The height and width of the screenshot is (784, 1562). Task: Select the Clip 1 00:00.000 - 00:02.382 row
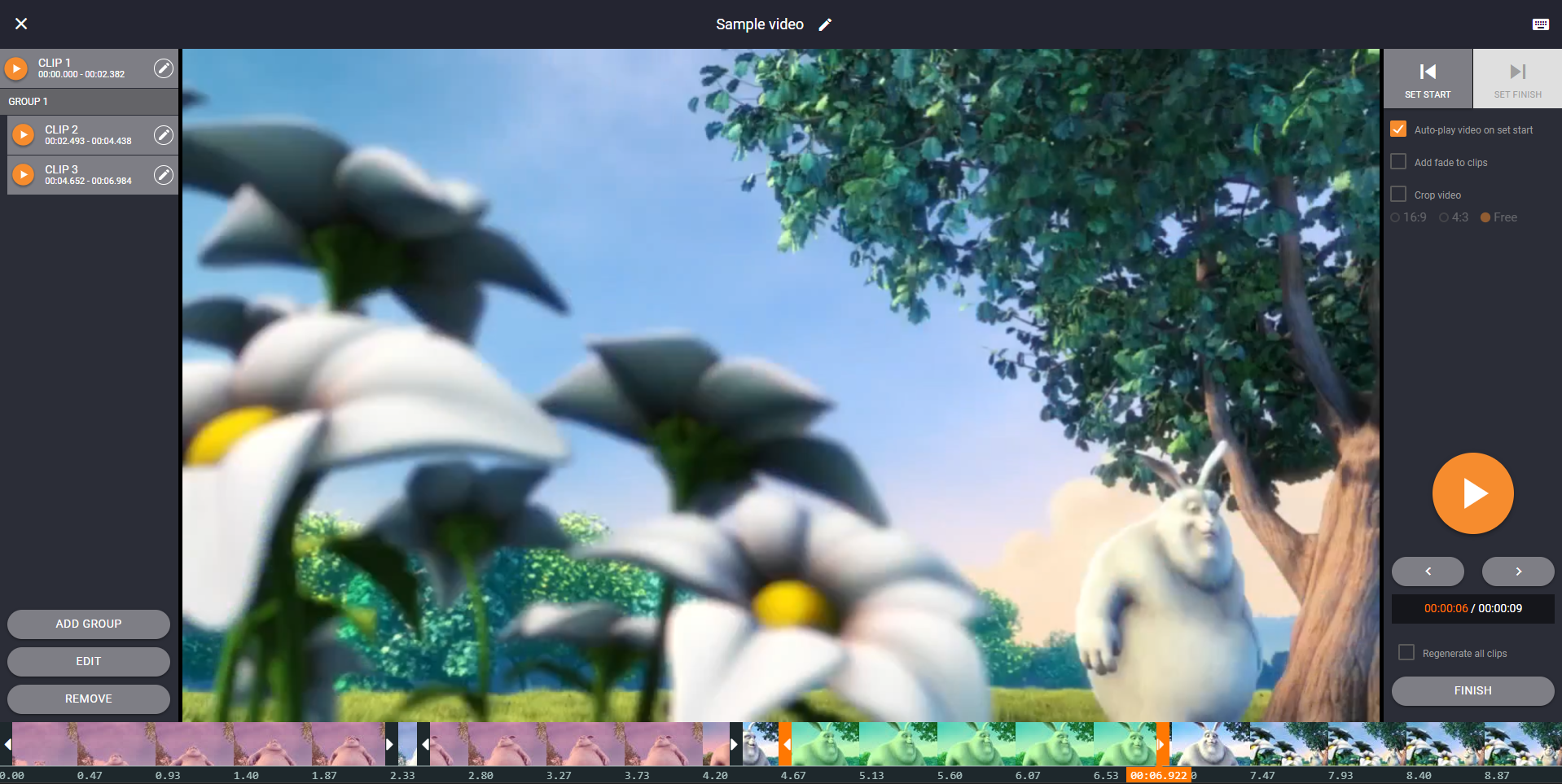pyautogui.click(x=89, y=68)
